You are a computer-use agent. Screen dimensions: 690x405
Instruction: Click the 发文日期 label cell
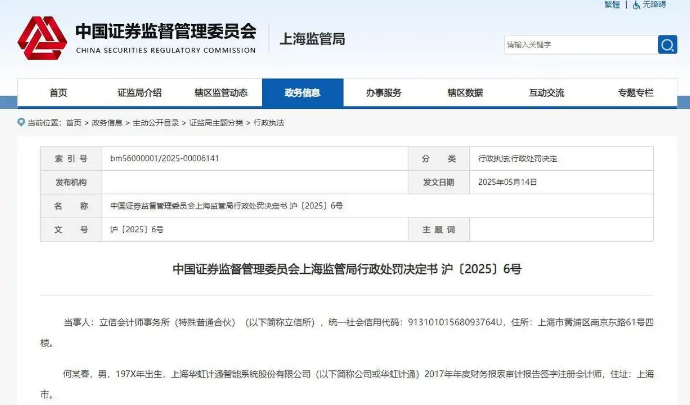(439, 182)
